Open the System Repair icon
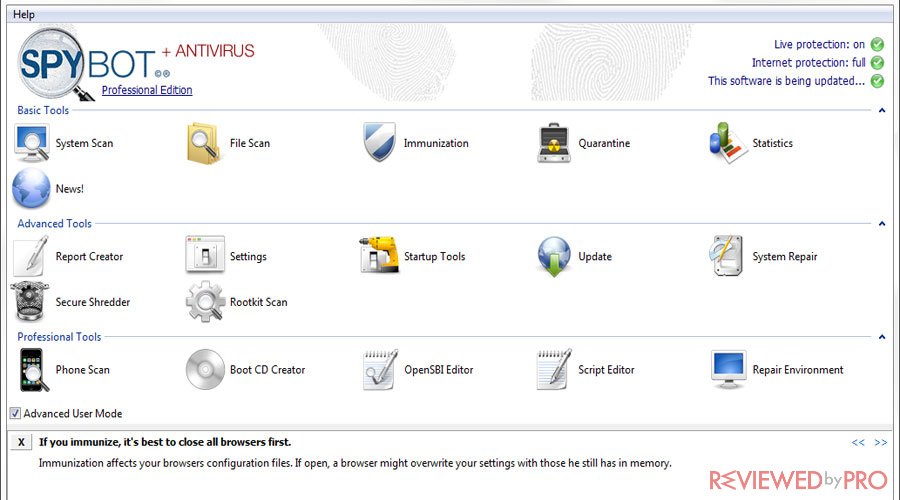The height and width of the screenshot is (500, 900). [727, 255]
